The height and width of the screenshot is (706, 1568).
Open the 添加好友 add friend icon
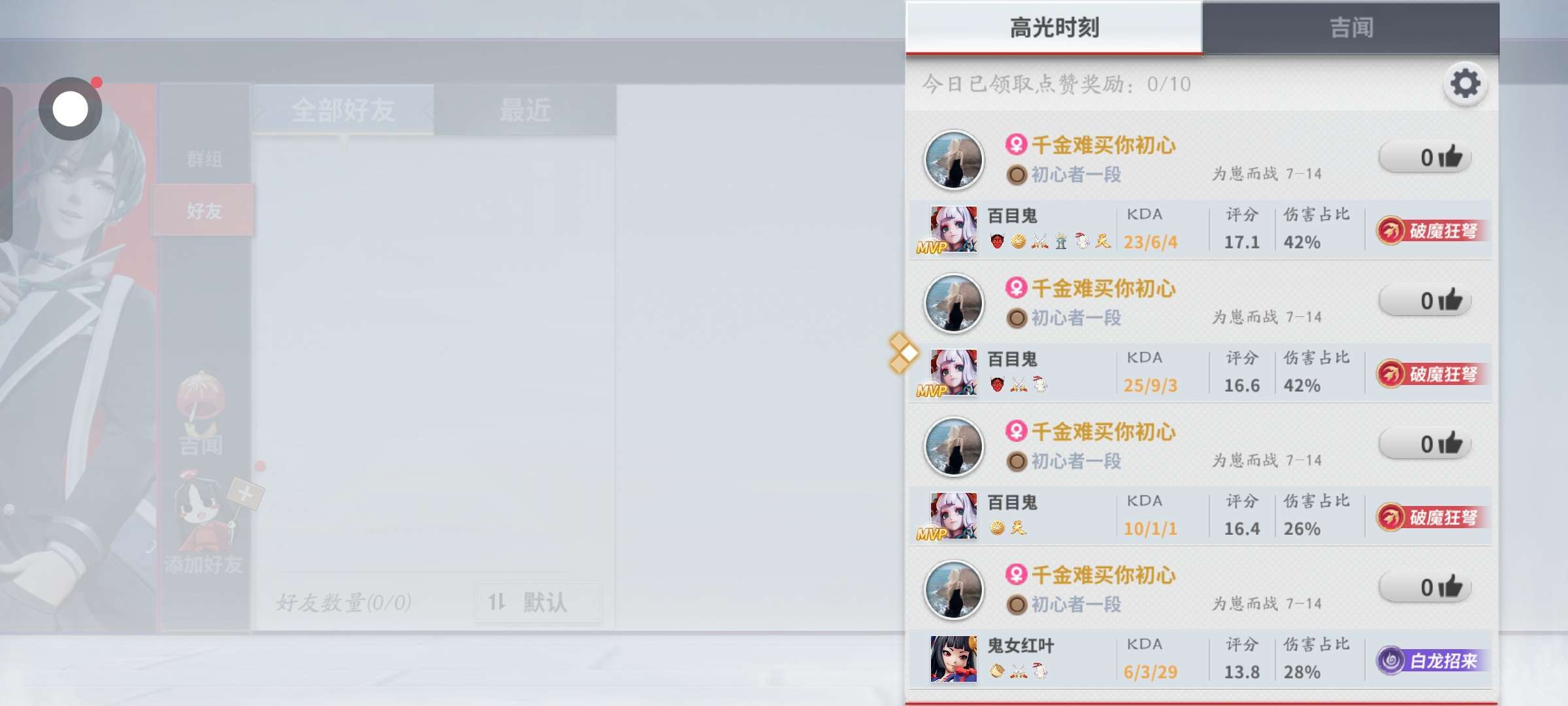point(204,523)
